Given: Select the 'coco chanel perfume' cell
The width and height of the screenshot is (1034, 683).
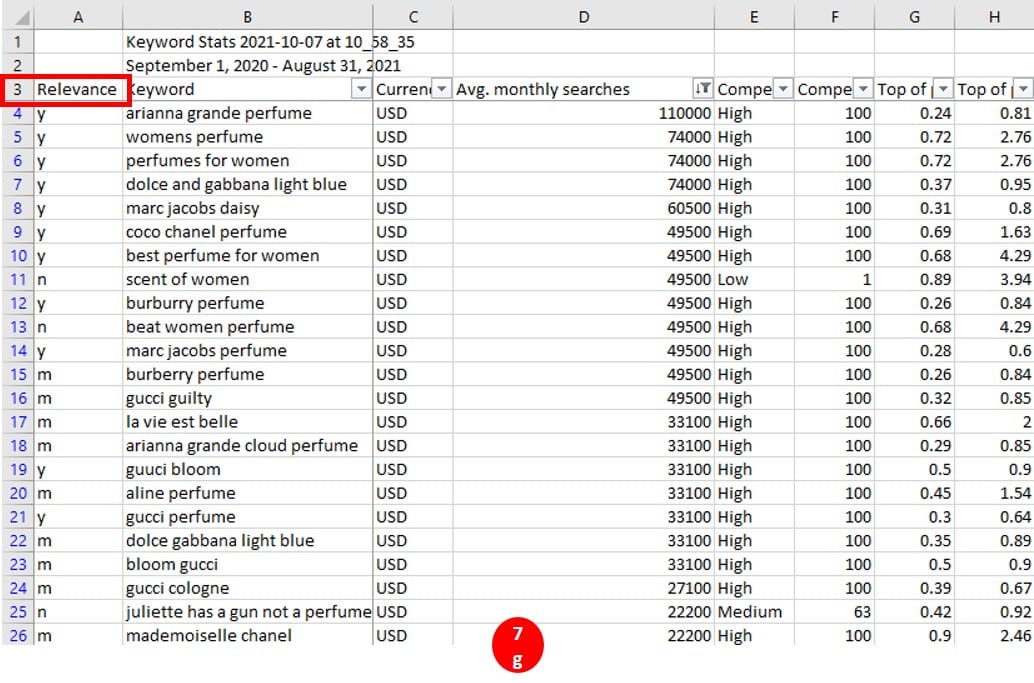Looking at the screenshot, I should click(247, 232).
